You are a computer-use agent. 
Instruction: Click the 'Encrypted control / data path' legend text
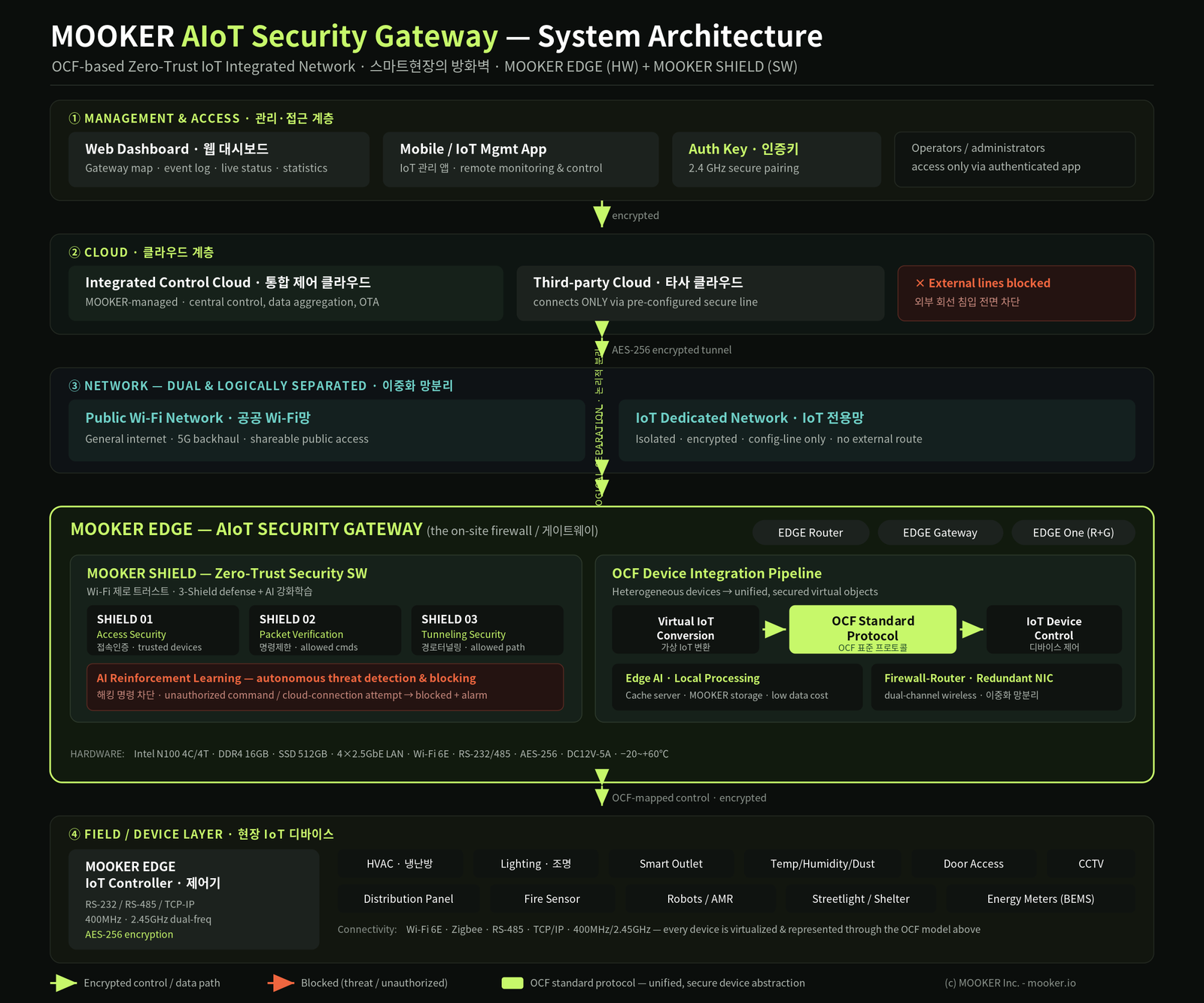(152, 983)
